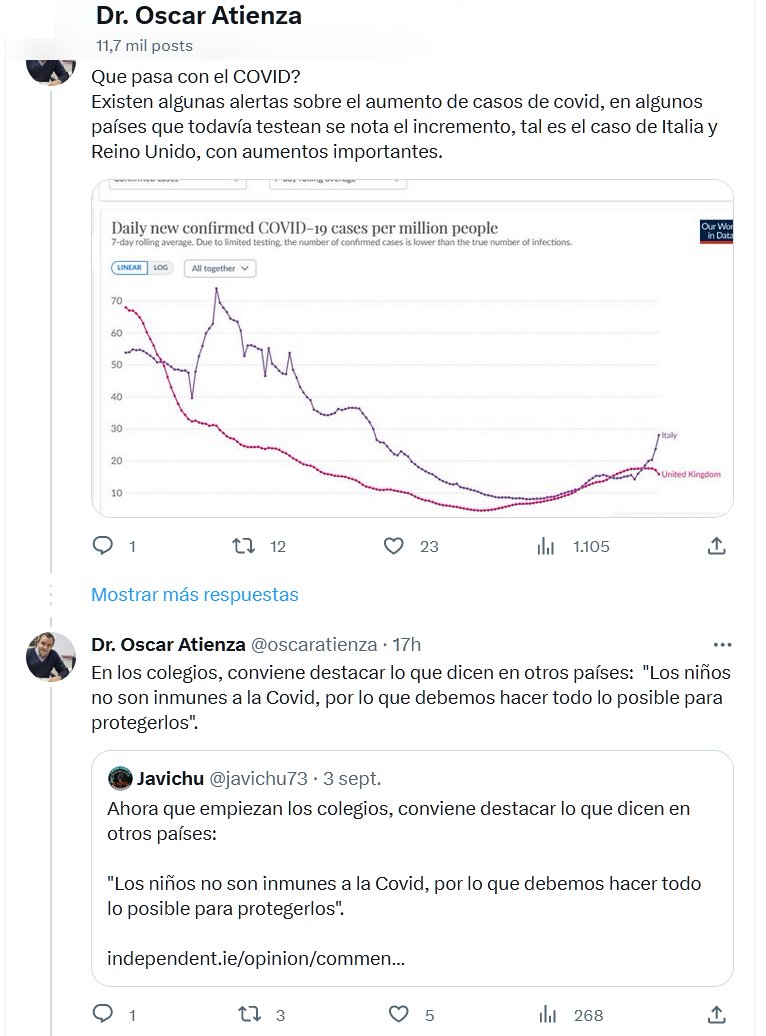Retweet the colegios post
The height and width of the screenshot is (1036, 766).
(249, 1014)
